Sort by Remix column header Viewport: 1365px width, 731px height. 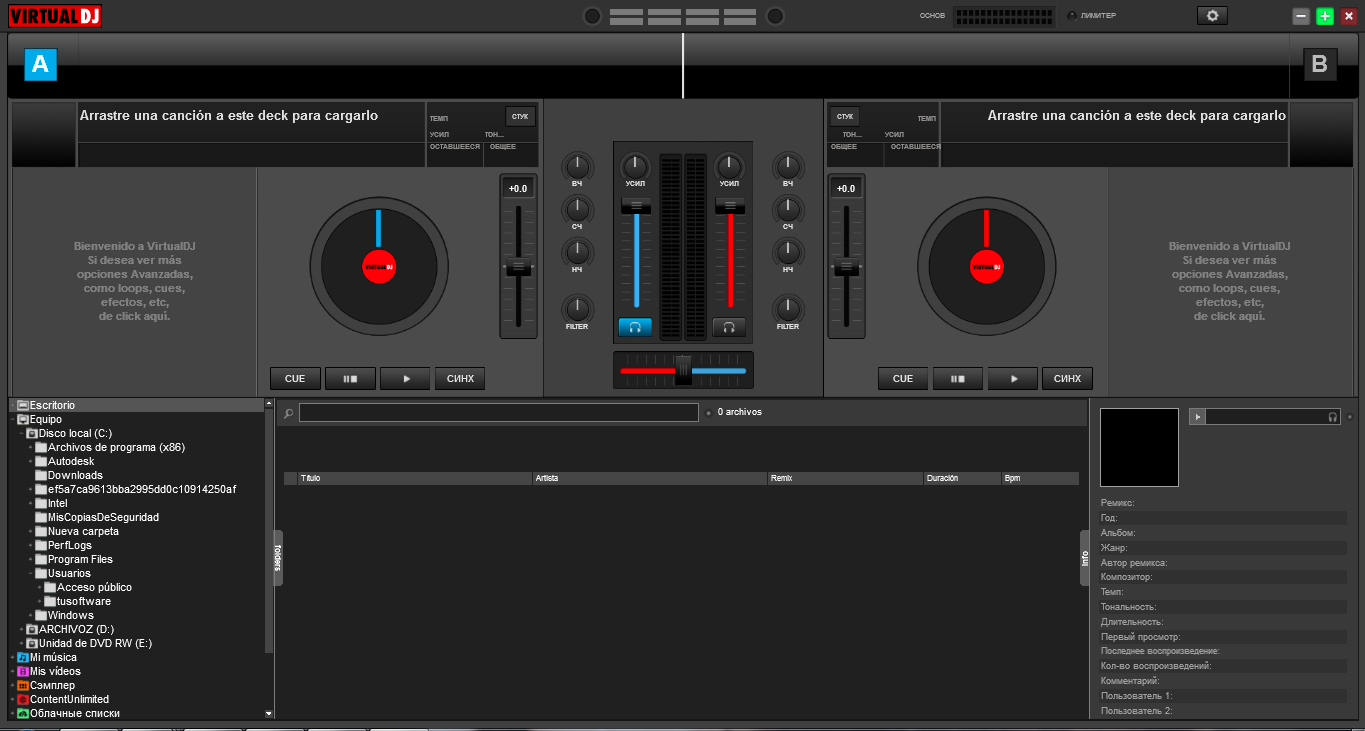pos(845,478)
